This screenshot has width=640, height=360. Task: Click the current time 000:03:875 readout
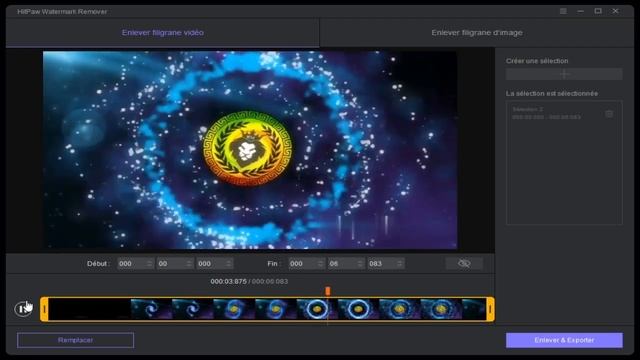[x=229, y=281]
